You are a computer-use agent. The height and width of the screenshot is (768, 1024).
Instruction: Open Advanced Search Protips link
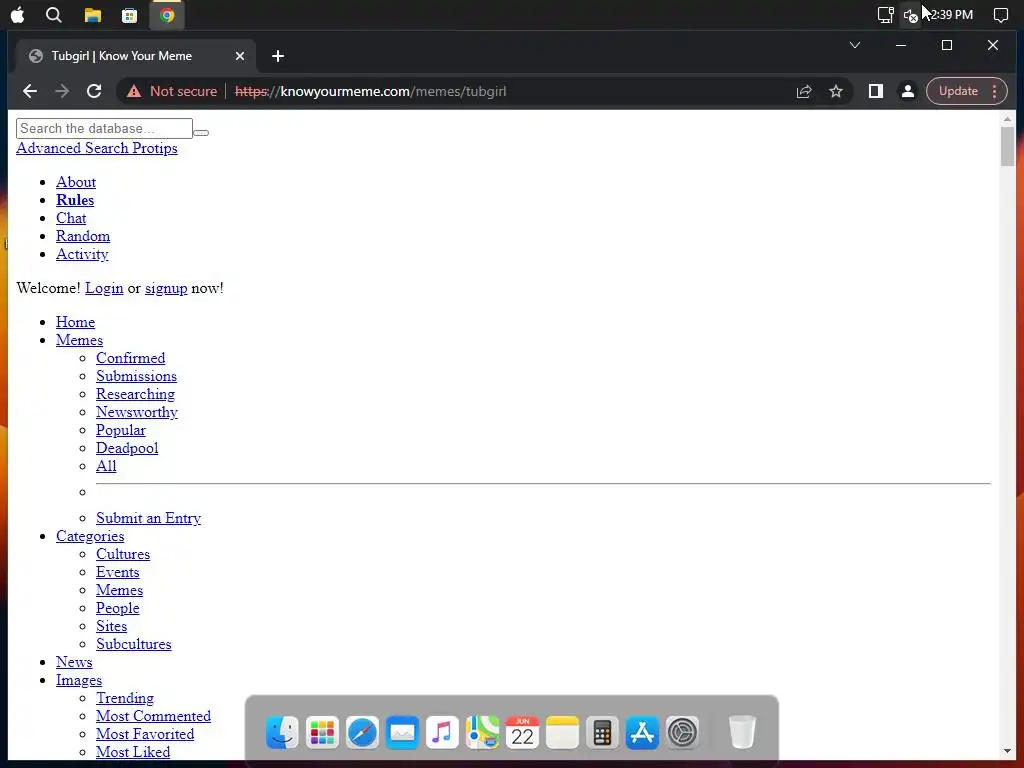point(97,148)
